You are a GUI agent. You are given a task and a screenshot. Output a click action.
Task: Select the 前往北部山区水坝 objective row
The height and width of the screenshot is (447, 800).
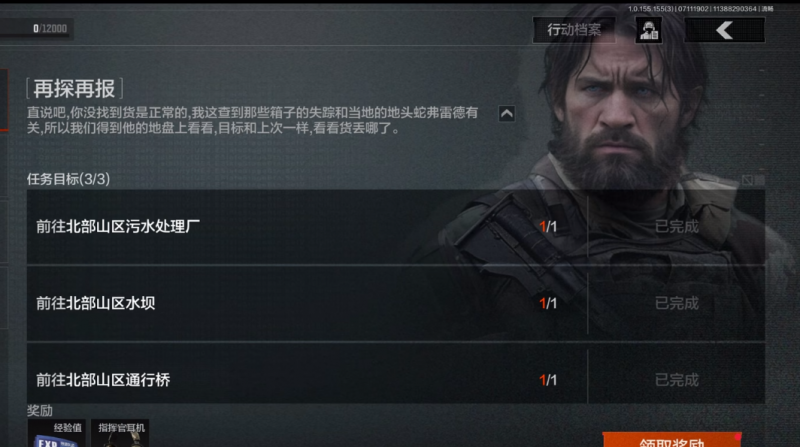pos(395,303)
